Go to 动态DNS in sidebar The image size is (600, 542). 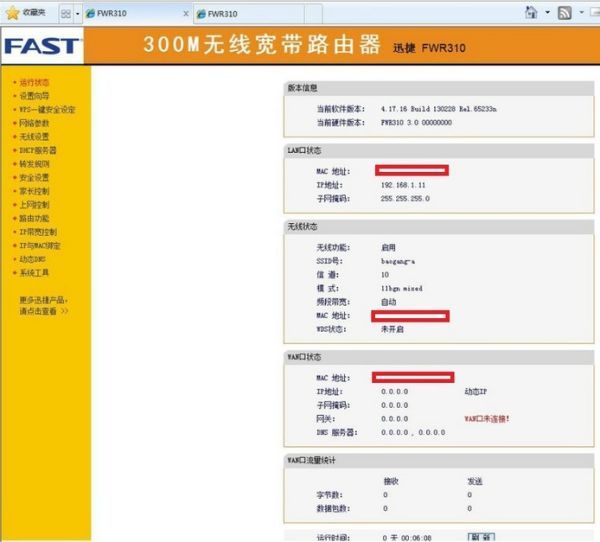pyautogui.click(x=32, y=259)
